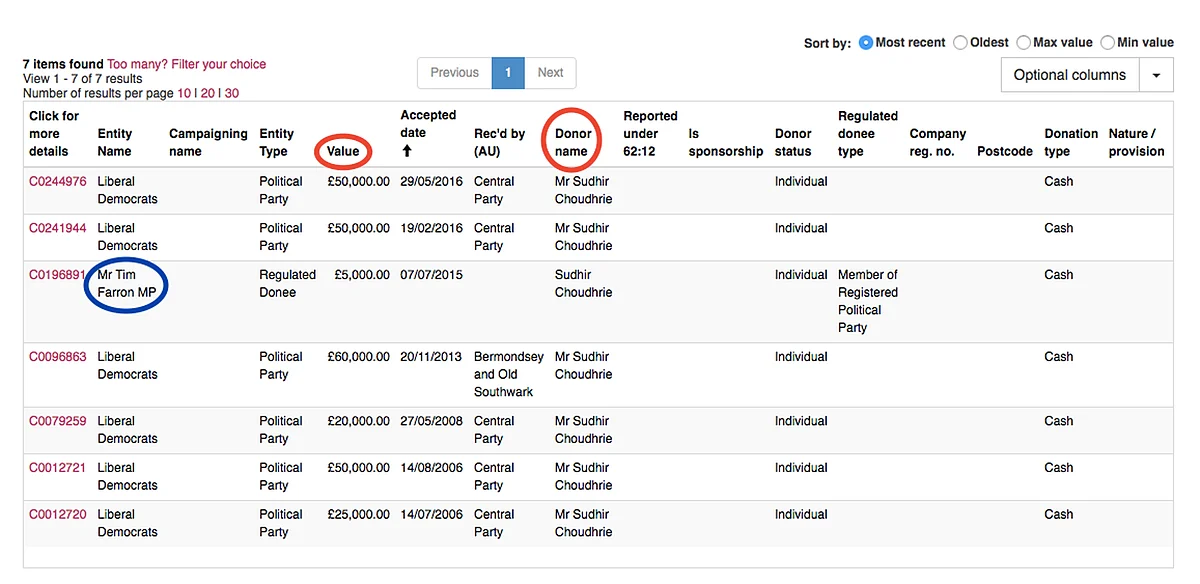This screenshot has width=1200, height=584.
Task: Select the Most recent sort option
Action: click(867, 43)
